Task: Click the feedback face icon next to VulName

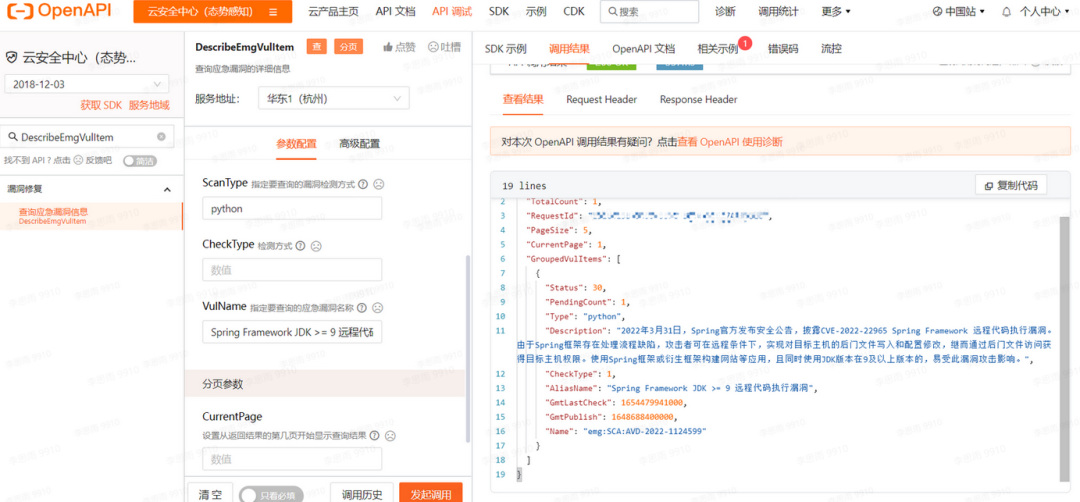Action: 377,308
